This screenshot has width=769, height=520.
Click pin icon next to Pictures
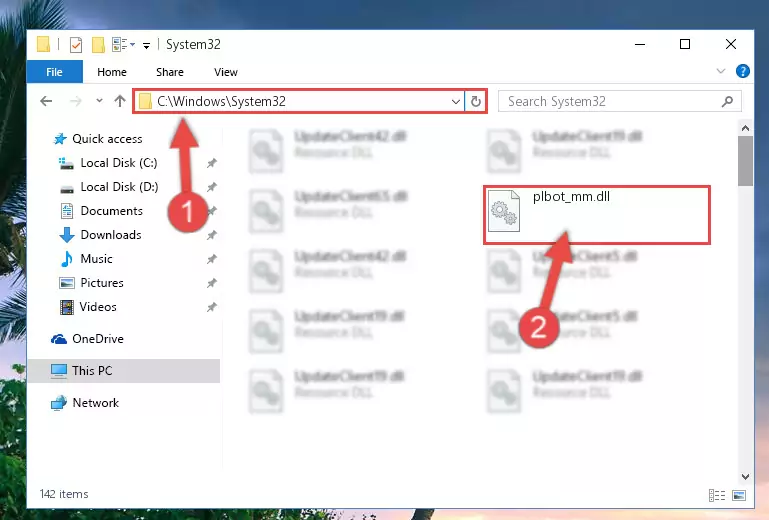[x=211, y=283]
